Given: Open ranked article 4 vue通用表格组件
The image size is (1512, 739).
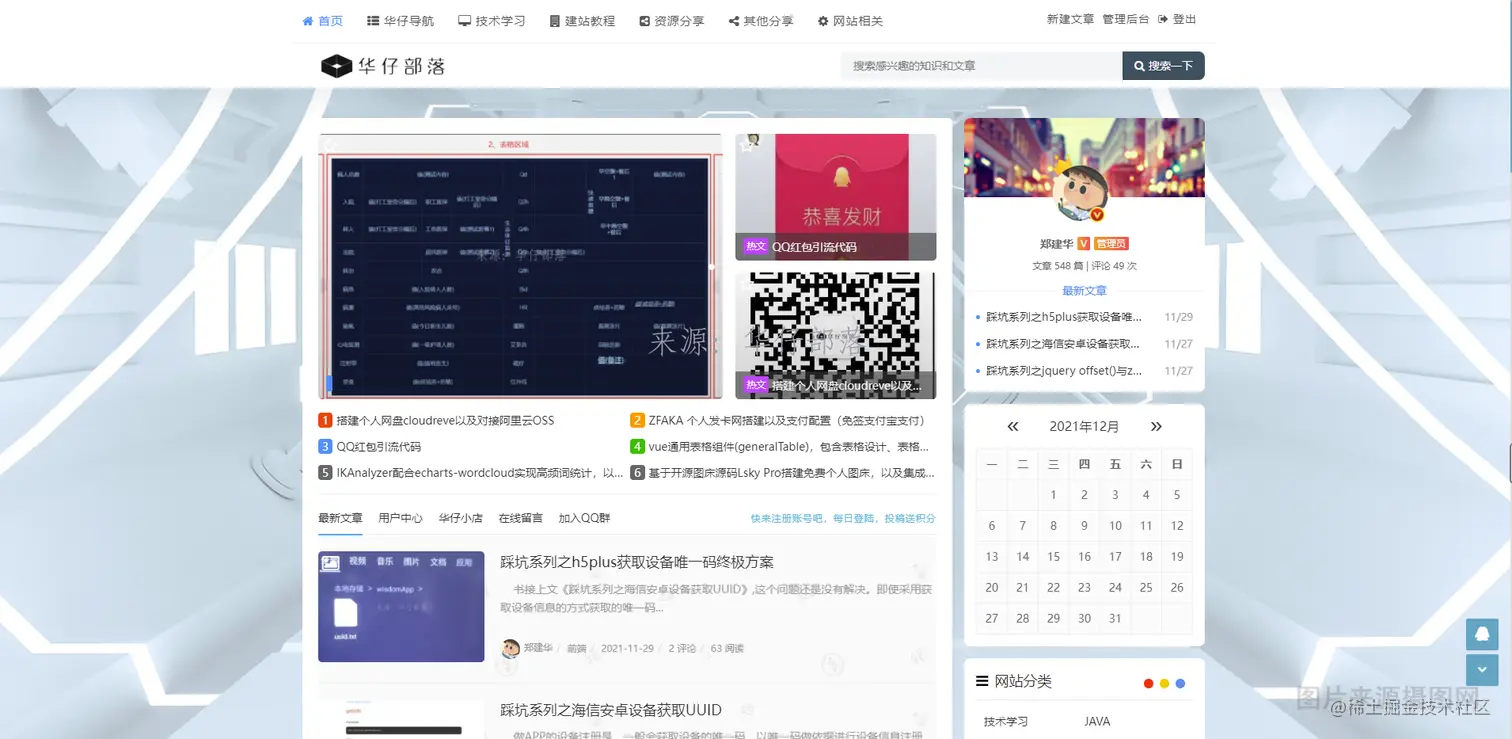Looking at the screenshot, I should [x=788, y=447].
